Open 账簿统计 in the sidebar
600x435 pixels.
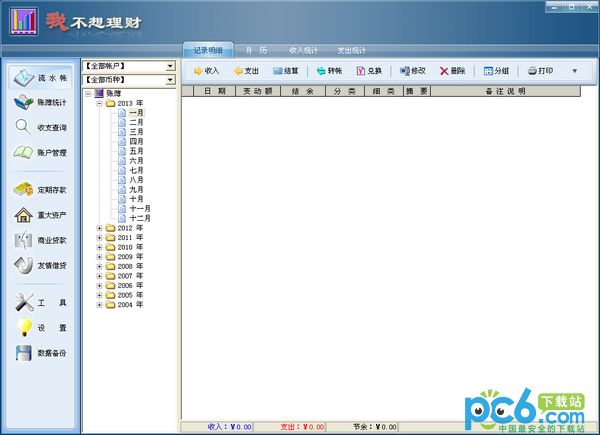tap(40, 102)
